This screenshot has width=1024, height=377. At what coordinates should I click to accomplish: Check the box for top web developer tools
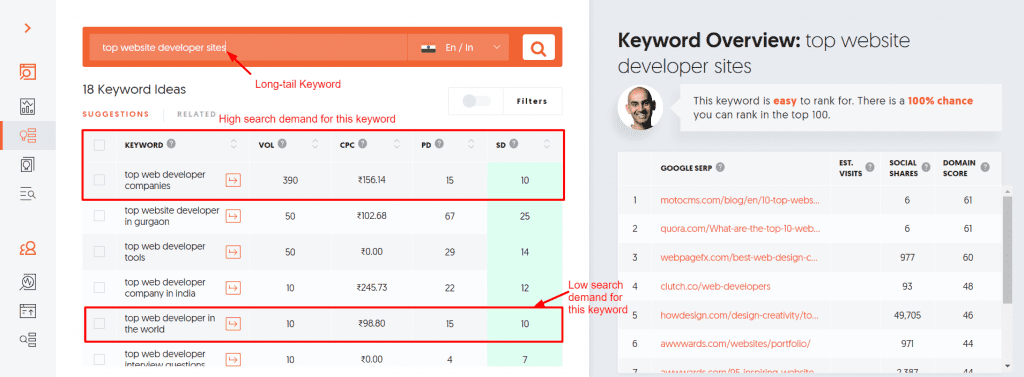tap(99, 252)
